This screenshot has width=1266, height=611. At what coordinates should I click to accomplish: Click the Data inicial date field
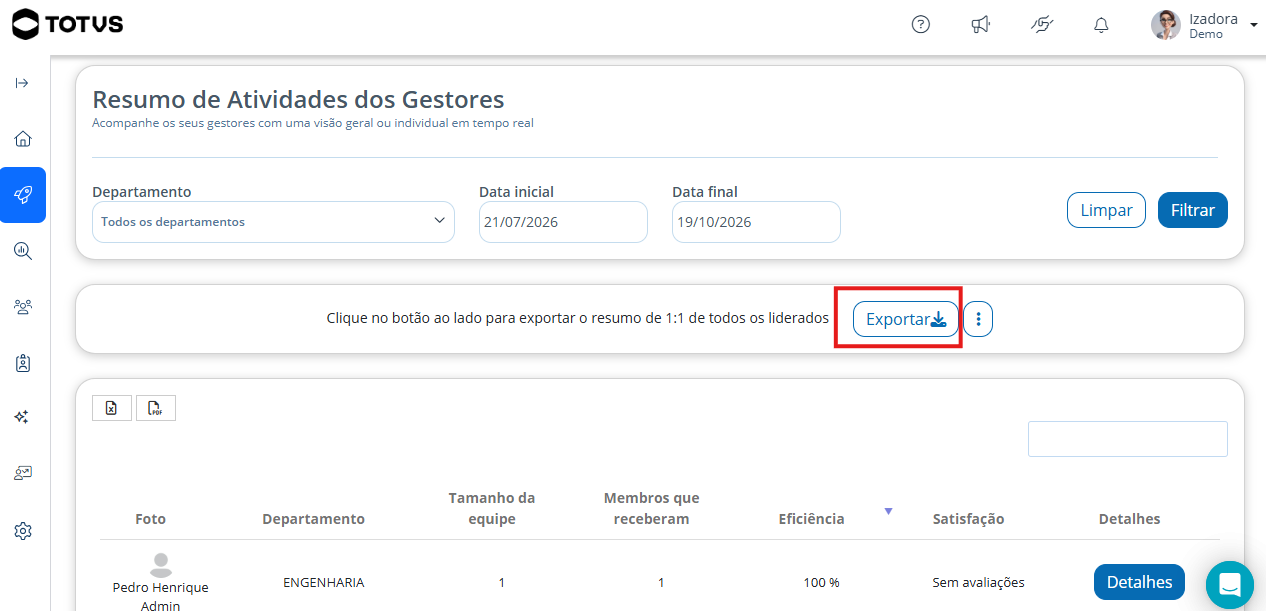pos(563,222)
